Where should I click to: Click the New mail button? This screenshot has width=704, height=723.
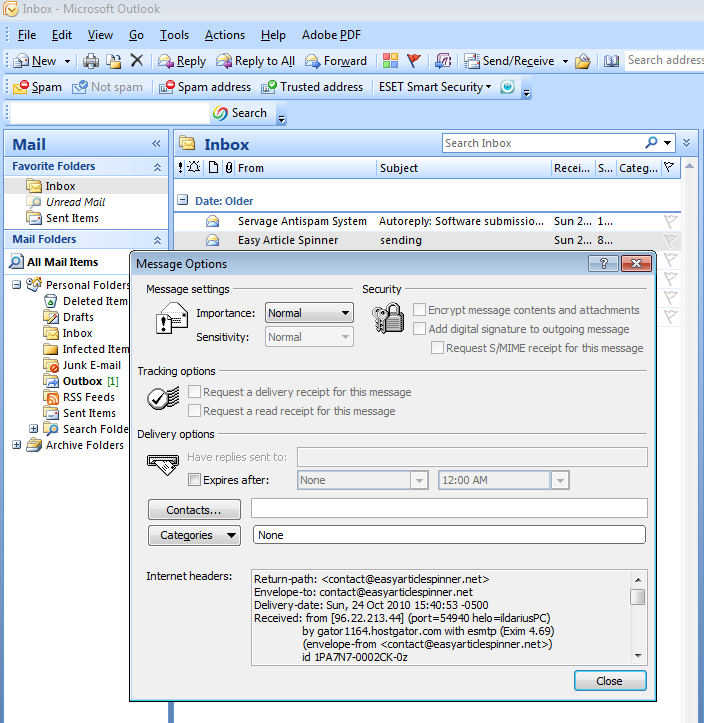[35, 61]
